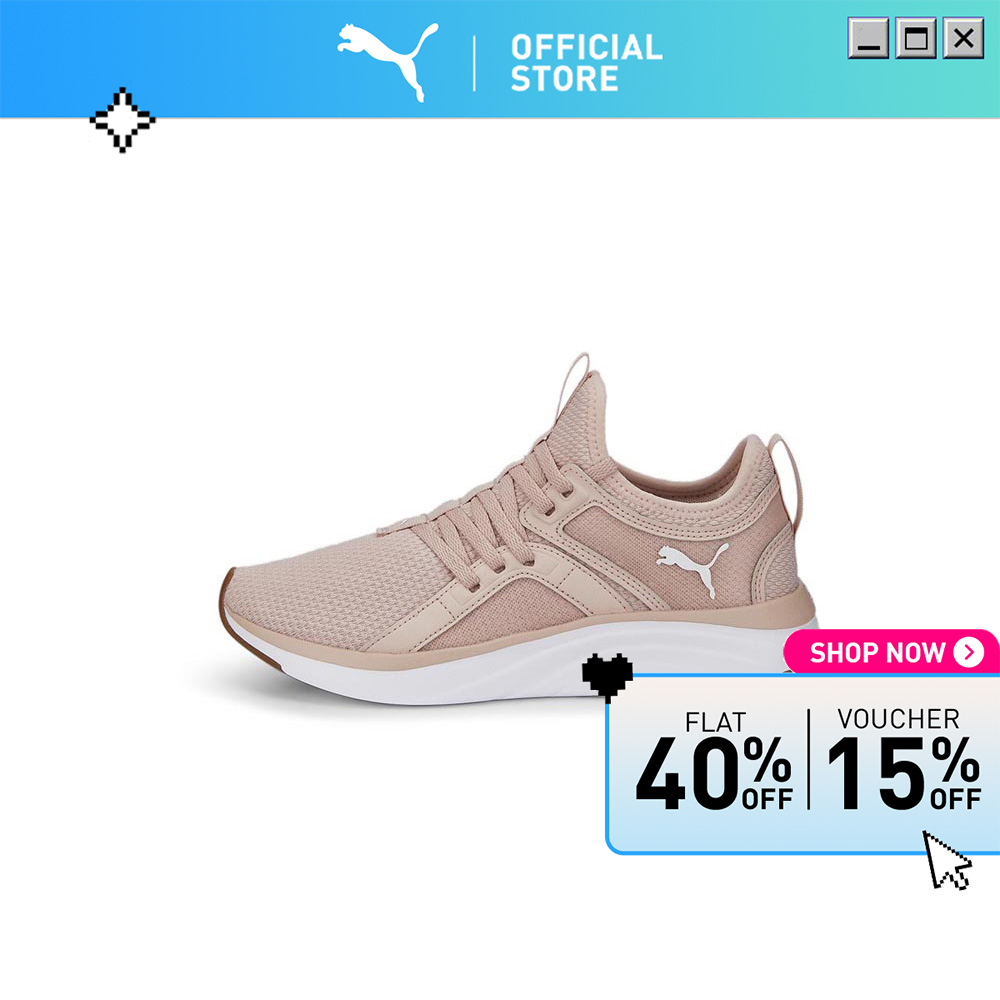Click the vertical divider between logo and store text
Viewport: 1000px width, 1000px height.
click(474, 63)
